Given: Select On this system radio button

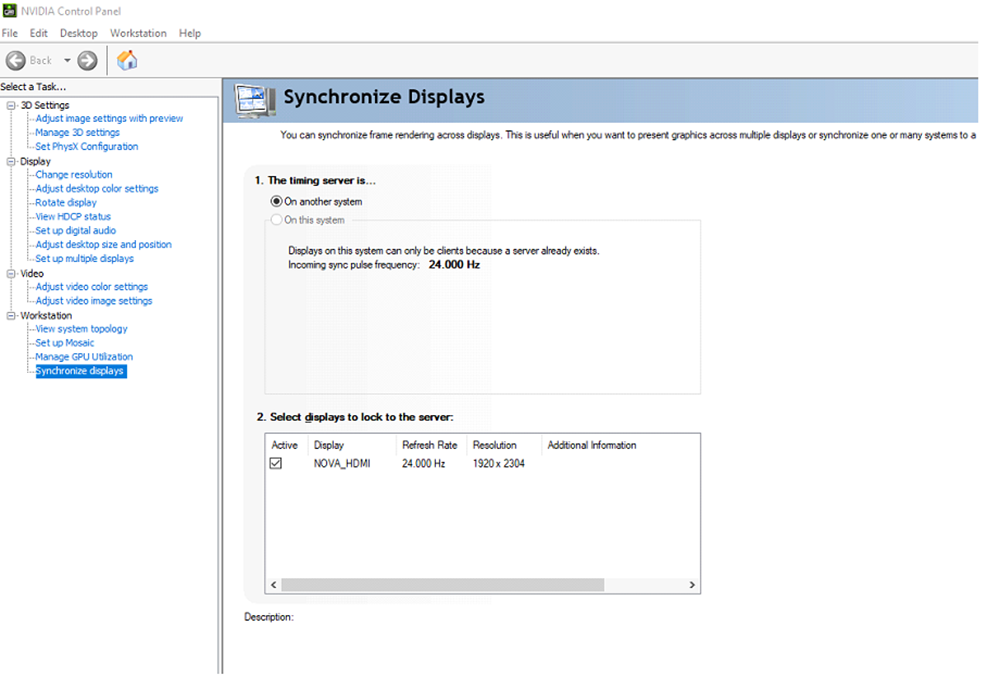Looking at the screenshot, I should (x=276, y=220).
